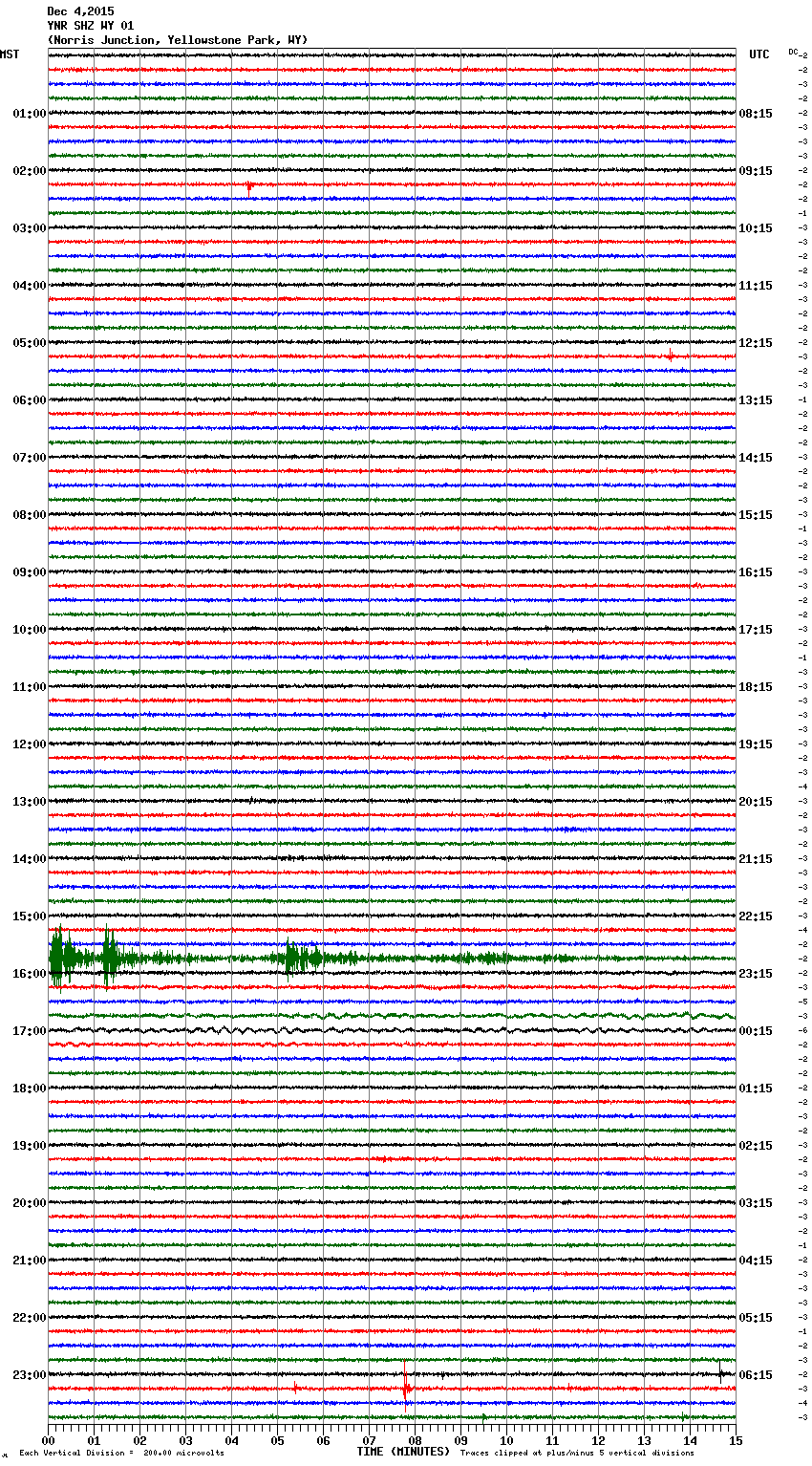Click minute tick label 10 on bottom axis
Screen dimensions: 812x1466
506,1440
